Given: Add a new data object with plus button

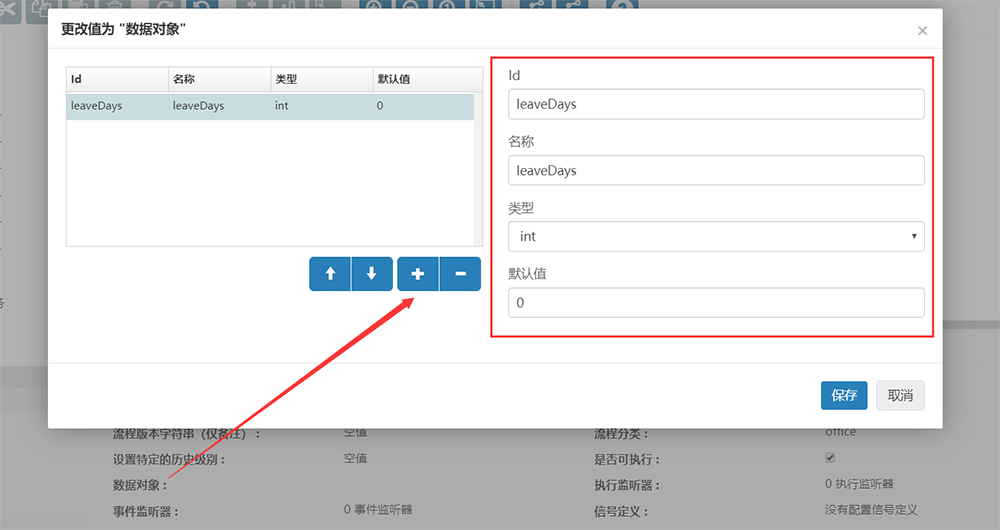Looking at the screenshot, I should [418, 274].
